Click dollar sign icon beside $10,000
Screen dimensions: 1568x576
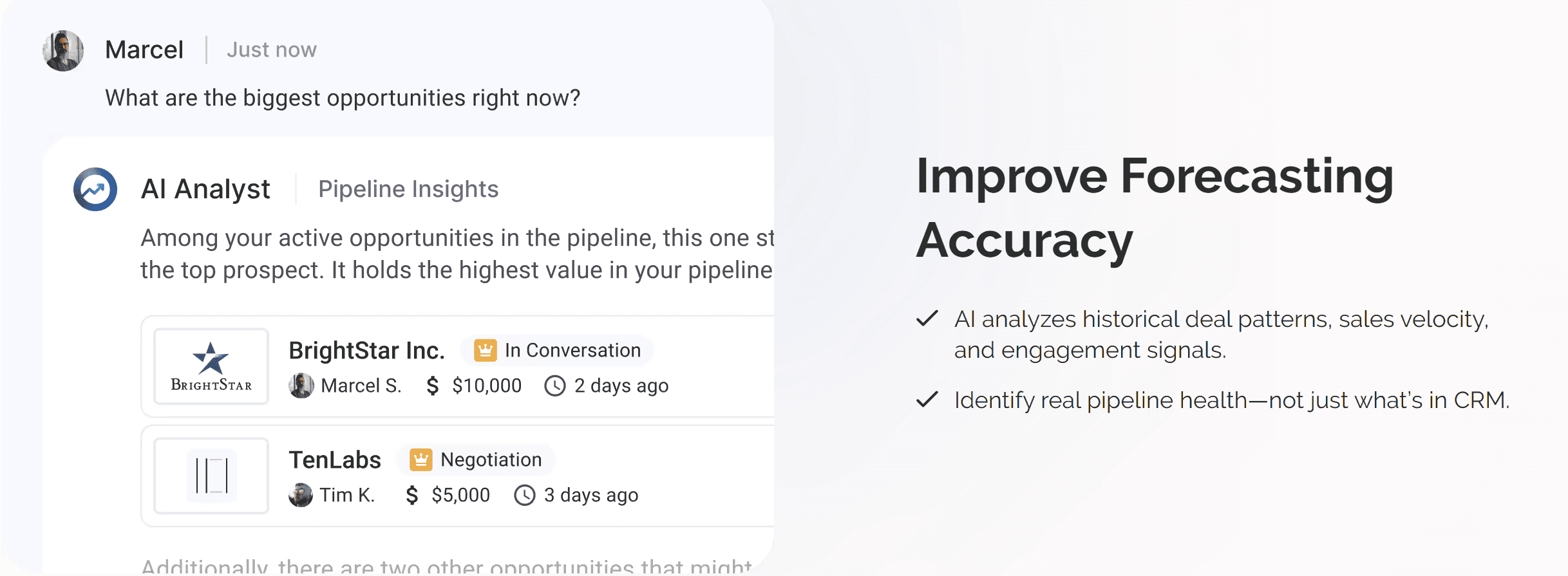[x=433, y=386]
